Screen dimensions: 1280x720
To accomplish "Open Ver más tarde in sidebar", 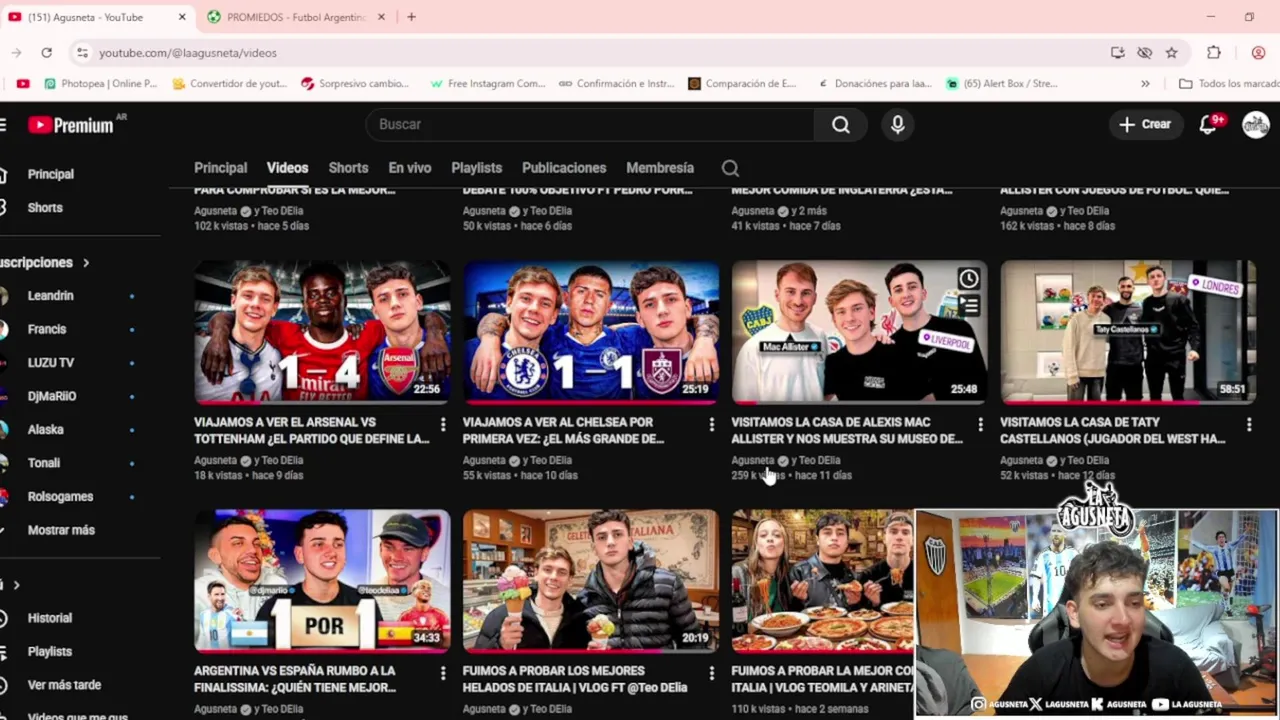I will pos(64,685).
